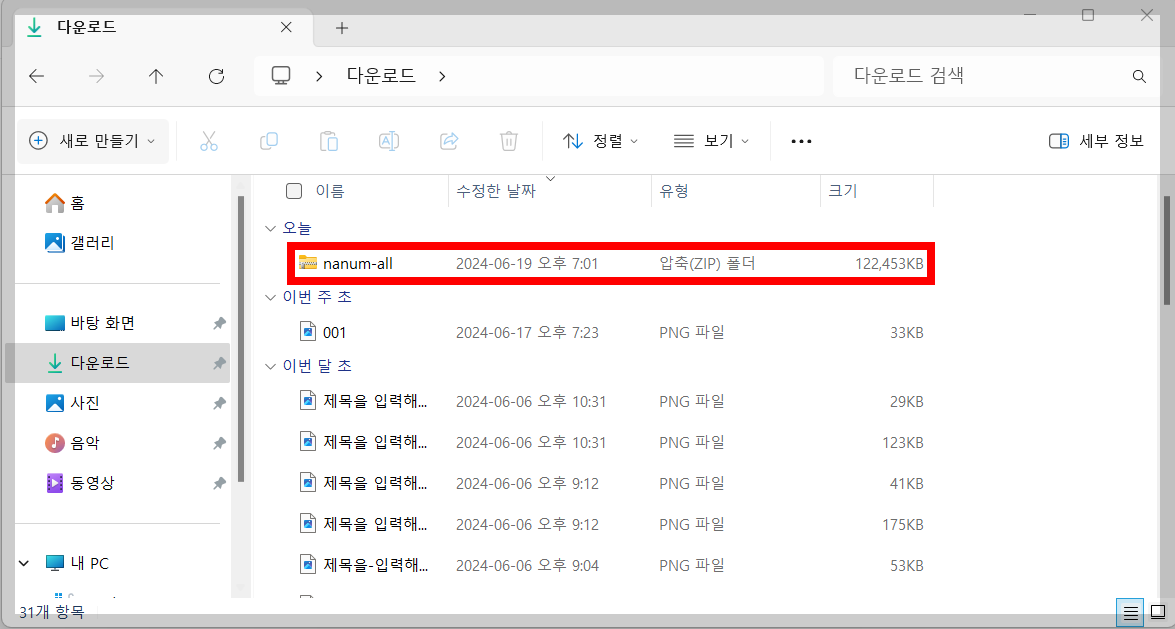Click the Paste icon

(328, 141)
